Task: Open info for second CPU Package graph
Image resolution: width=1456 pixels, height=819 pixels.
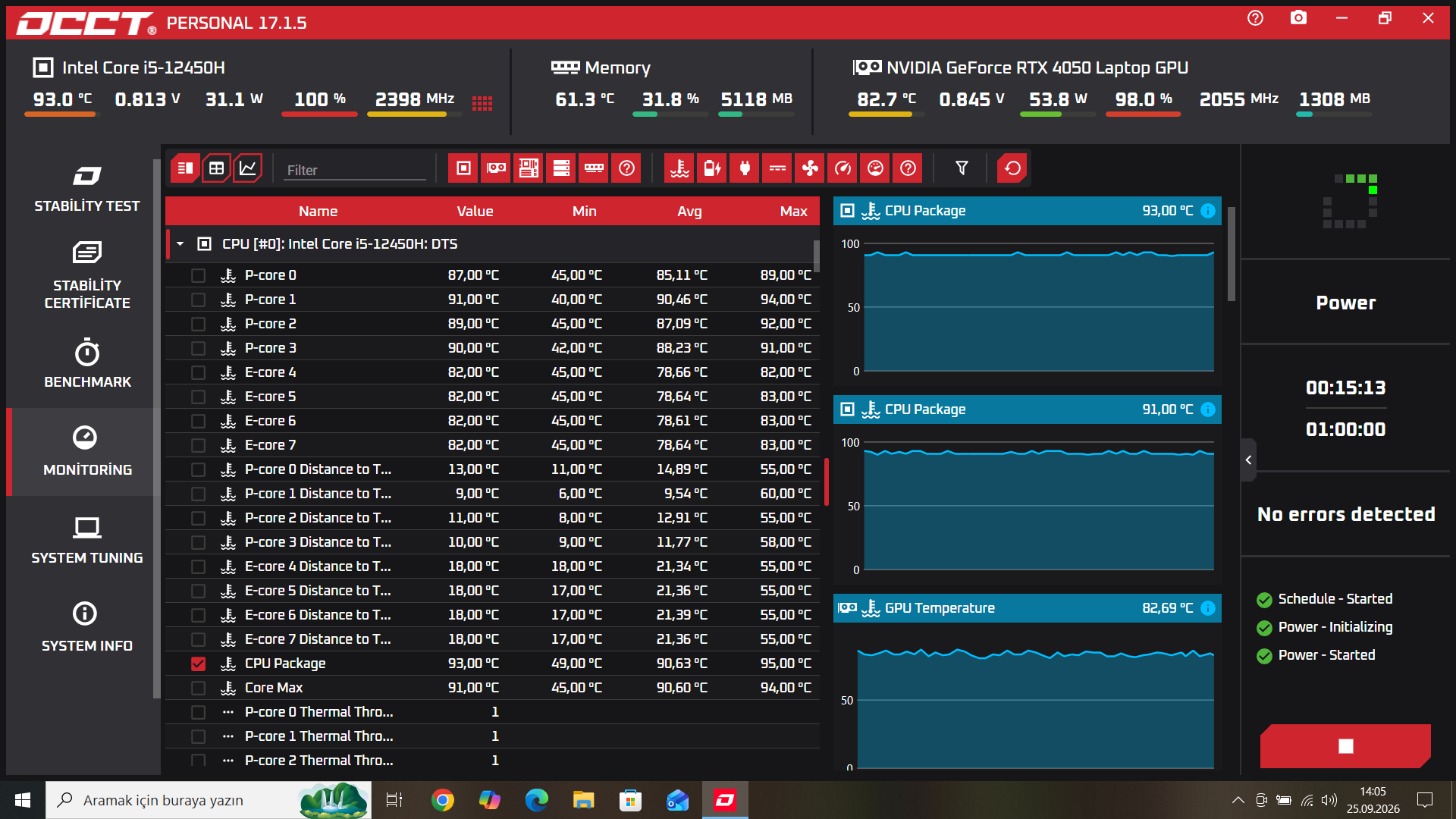Action: tap(1208, 409)
